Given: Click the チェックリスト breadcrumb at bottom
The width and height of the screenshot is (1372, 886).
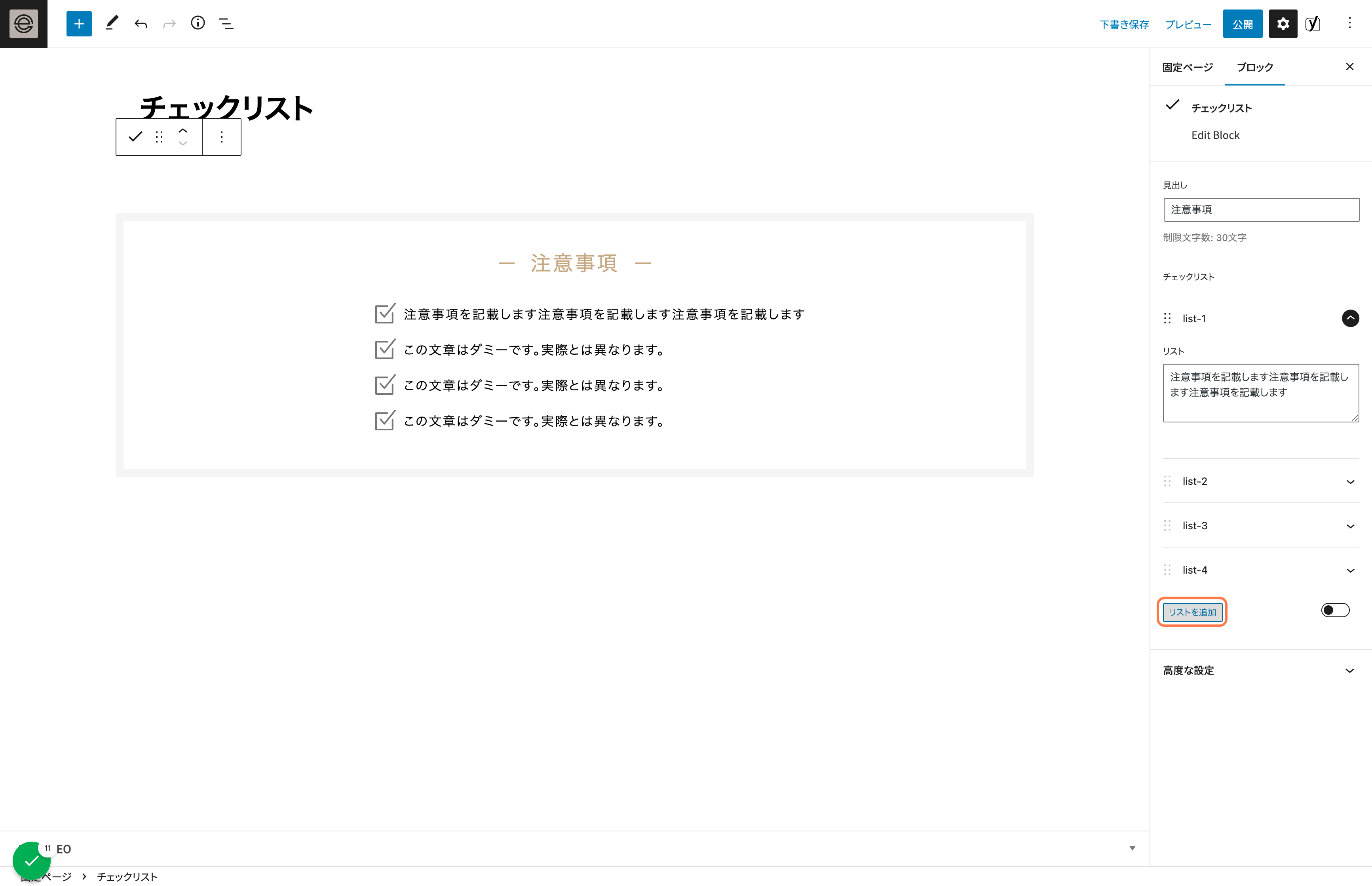Looking at the screenshot, I should (127, 876).
